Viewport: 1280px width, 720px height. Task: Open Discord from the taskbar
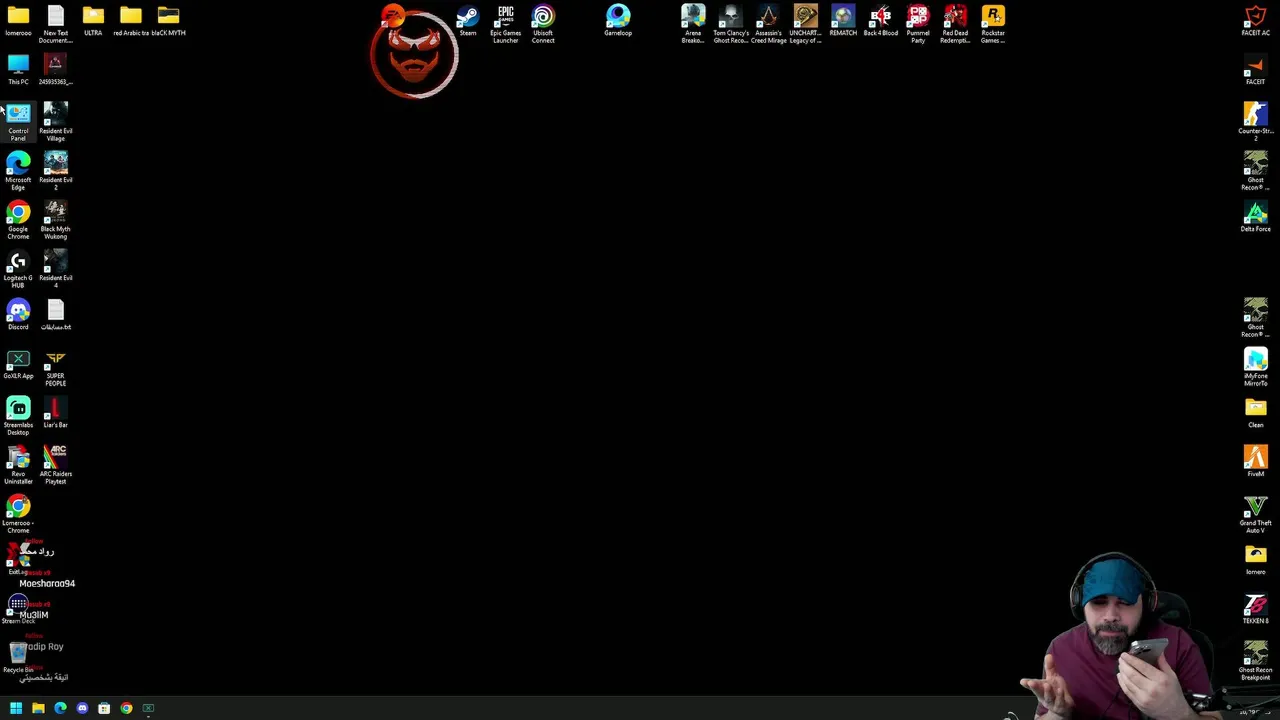point(82,708)
